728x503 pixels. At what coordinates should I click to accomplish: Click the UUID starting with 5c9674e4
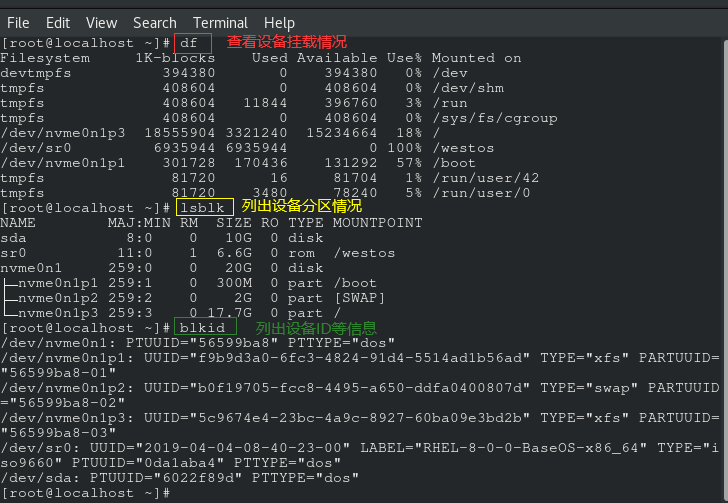[360, 418]
